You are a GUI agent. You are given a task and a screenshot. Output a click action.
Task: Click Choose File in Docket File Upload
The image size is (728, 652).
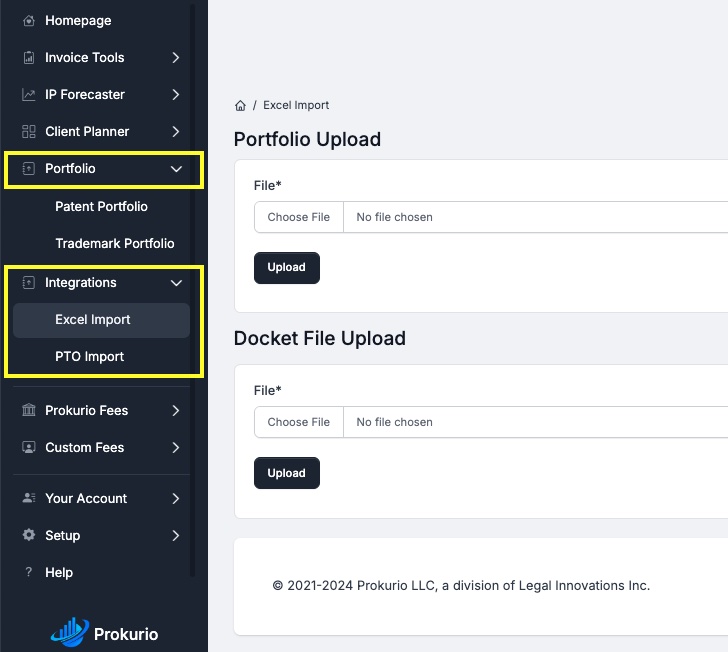pos(299,422)
